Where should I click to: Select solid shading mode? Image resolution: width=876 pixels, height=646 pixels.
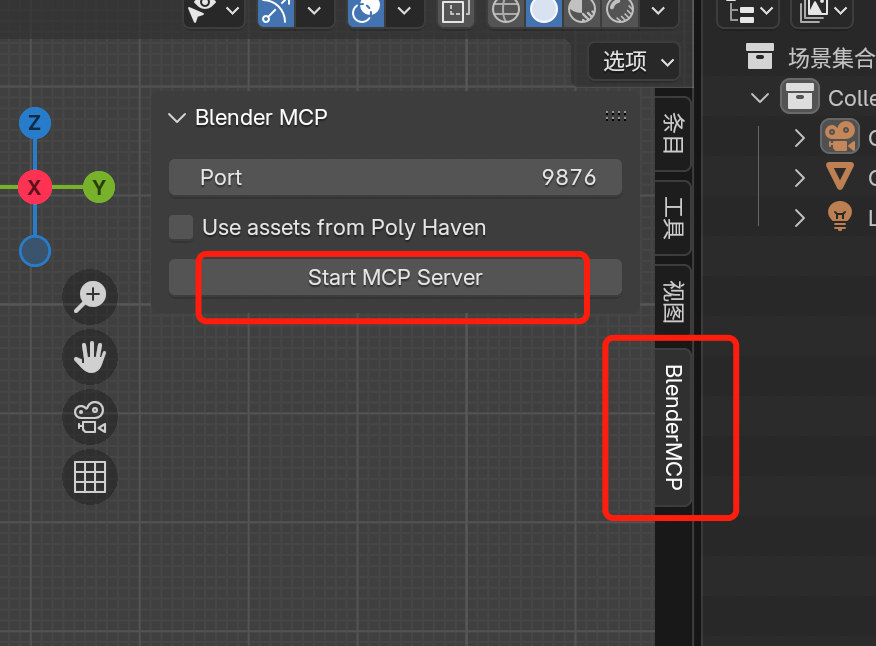[x=544, y=11]
